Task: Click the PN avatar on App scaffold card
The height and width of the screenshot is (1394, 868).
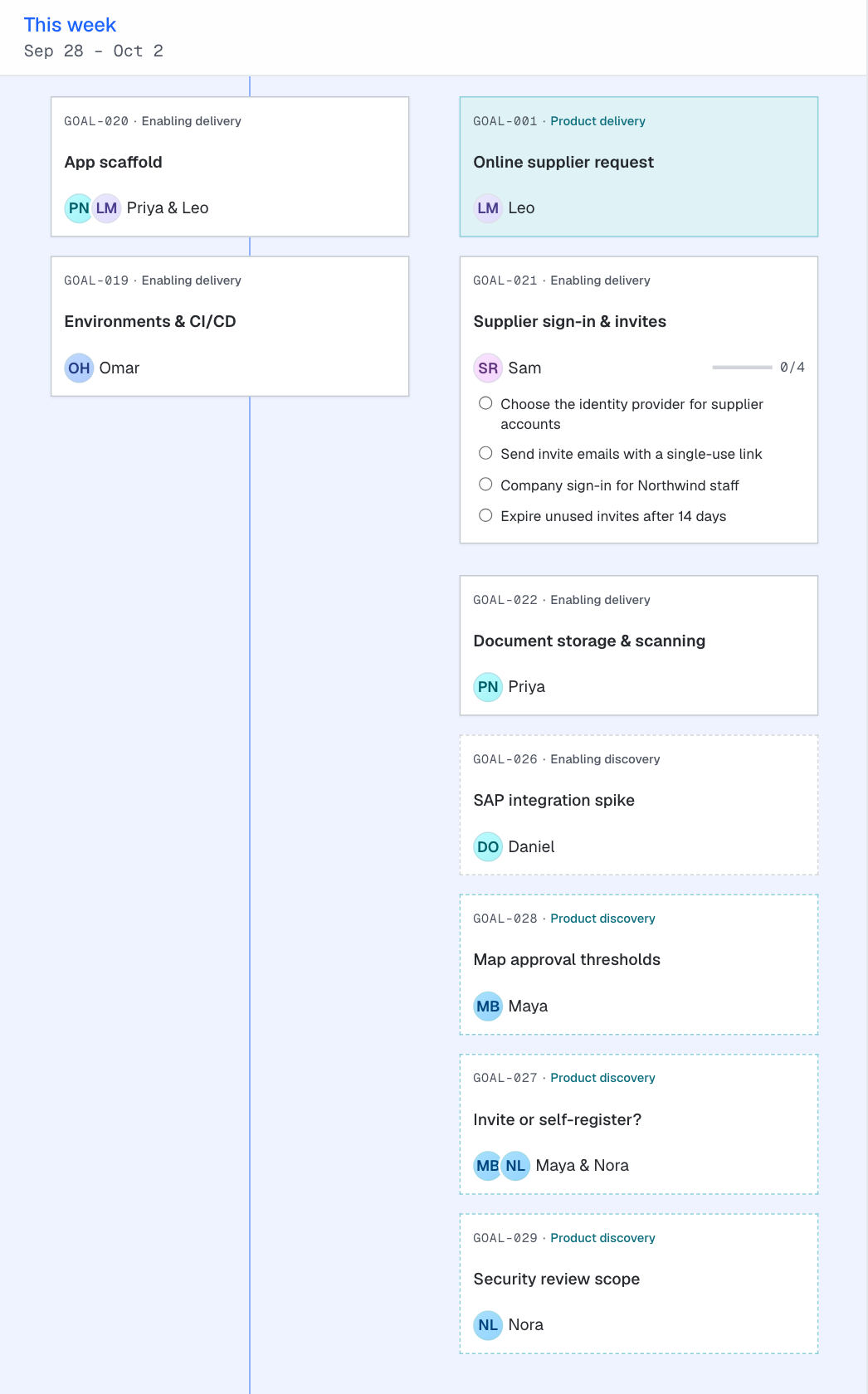Action: click(x=79, y=208)
